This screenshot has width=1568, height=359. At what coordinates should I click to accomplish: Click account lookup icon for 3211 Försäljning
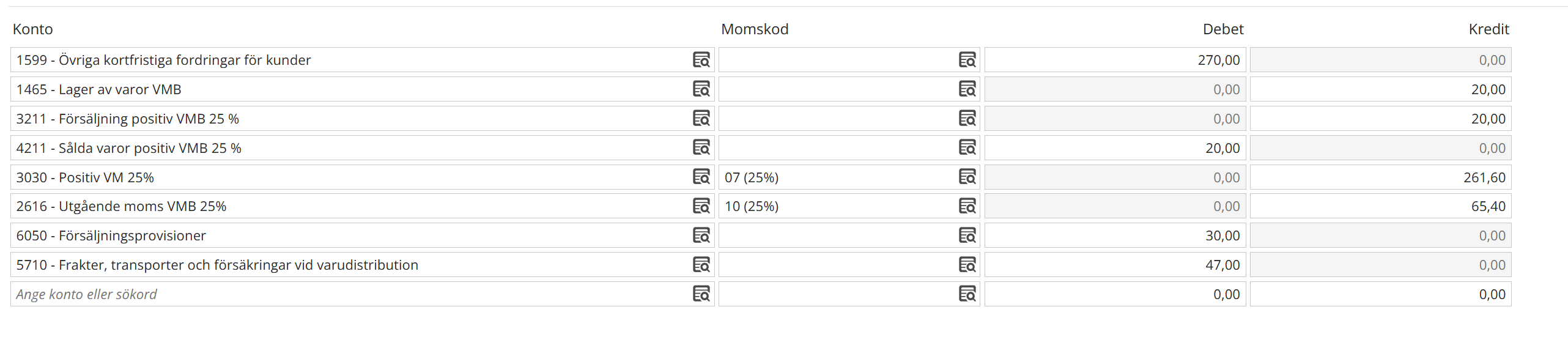(x=701, y=119)
